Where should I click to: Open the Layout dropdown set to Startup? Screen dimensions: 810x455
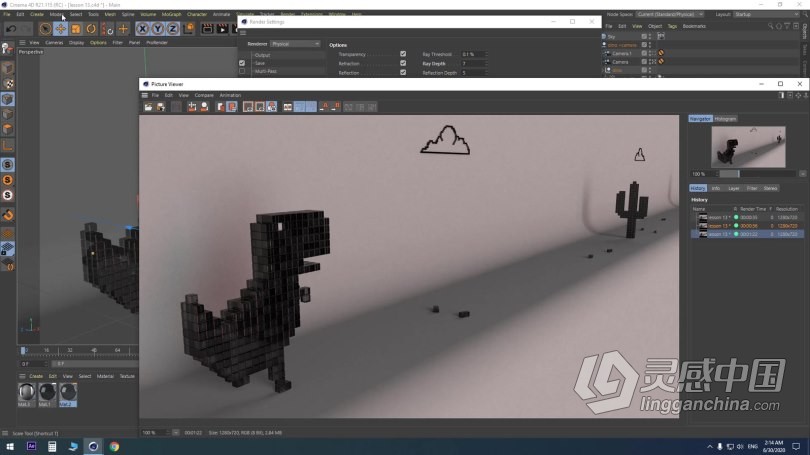pyautogui.click(x=767, y=14)
